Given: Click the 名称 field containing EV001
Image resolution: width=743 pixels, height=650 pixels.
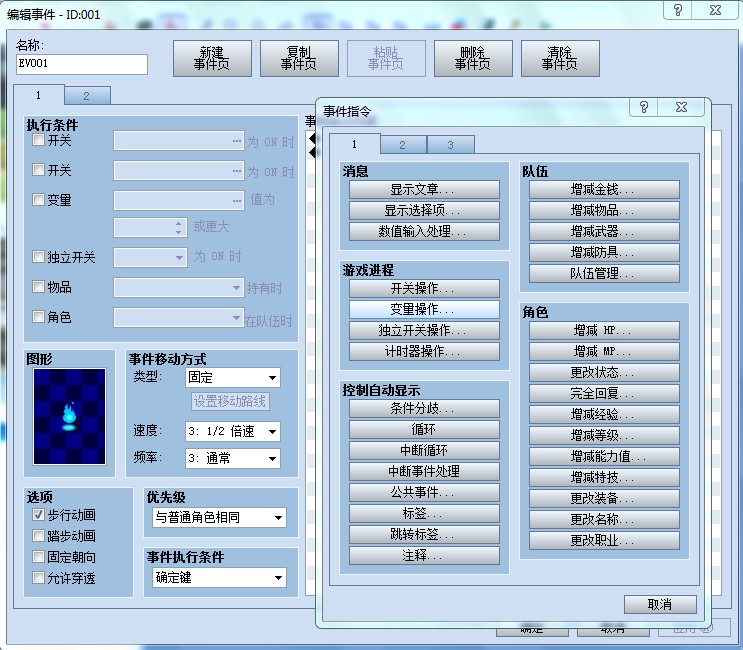Looking at the screenshot, I should tap(82, 64).
